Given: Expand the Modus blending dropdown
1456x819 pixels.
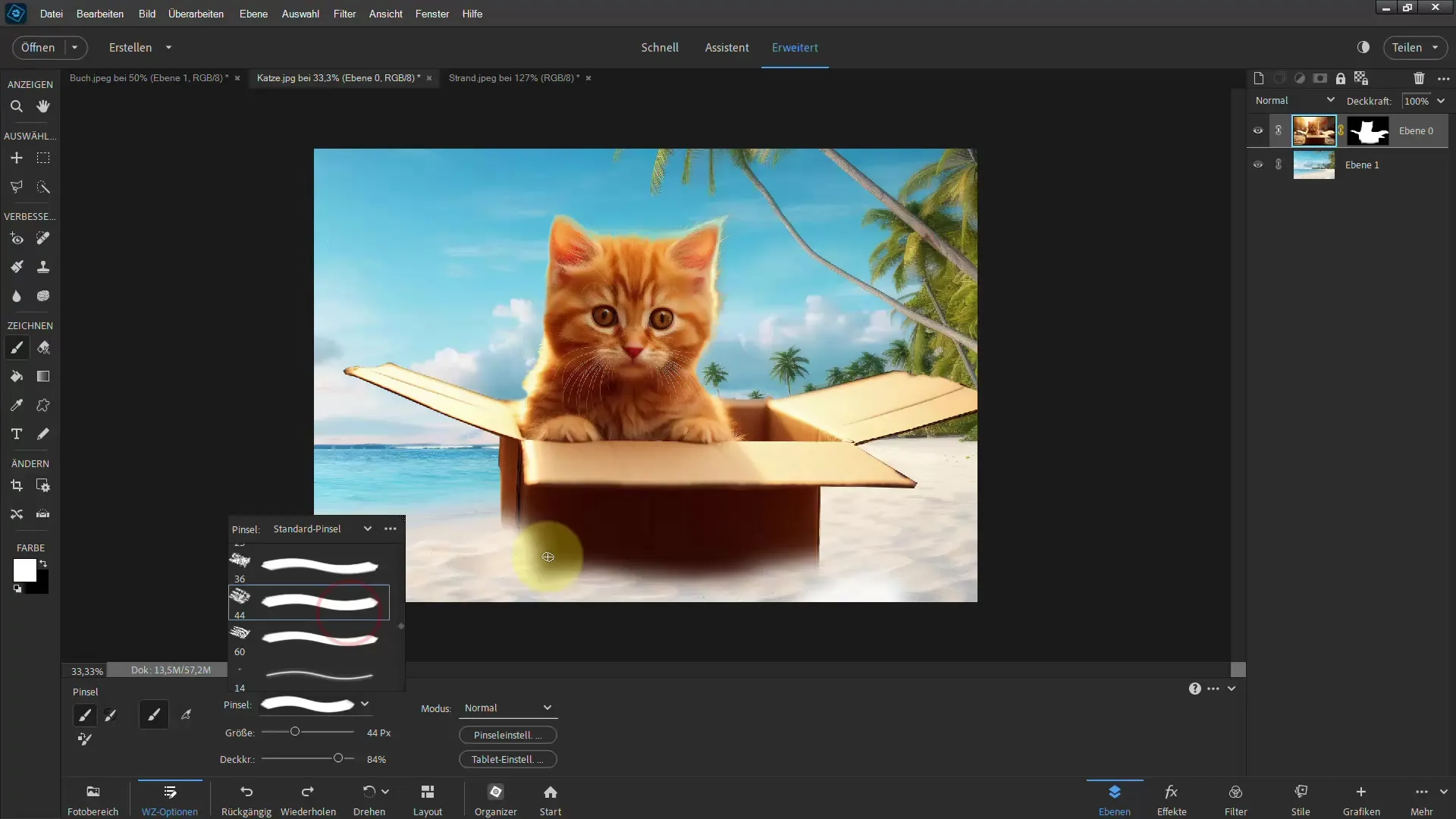Looking at the screenshot, I should click(506, 707).
